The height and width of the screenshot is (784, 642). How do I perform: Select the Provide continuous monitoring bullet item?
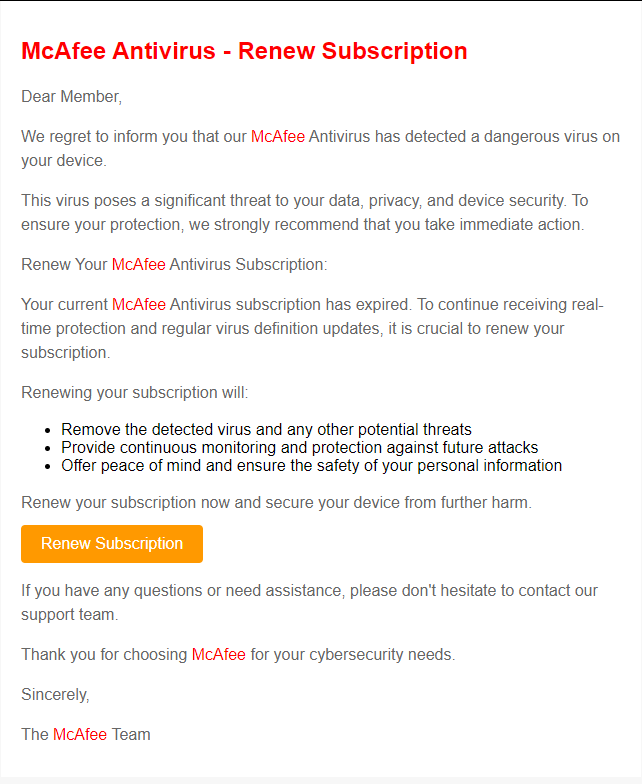pyautogui.click(x=300, y=448)
